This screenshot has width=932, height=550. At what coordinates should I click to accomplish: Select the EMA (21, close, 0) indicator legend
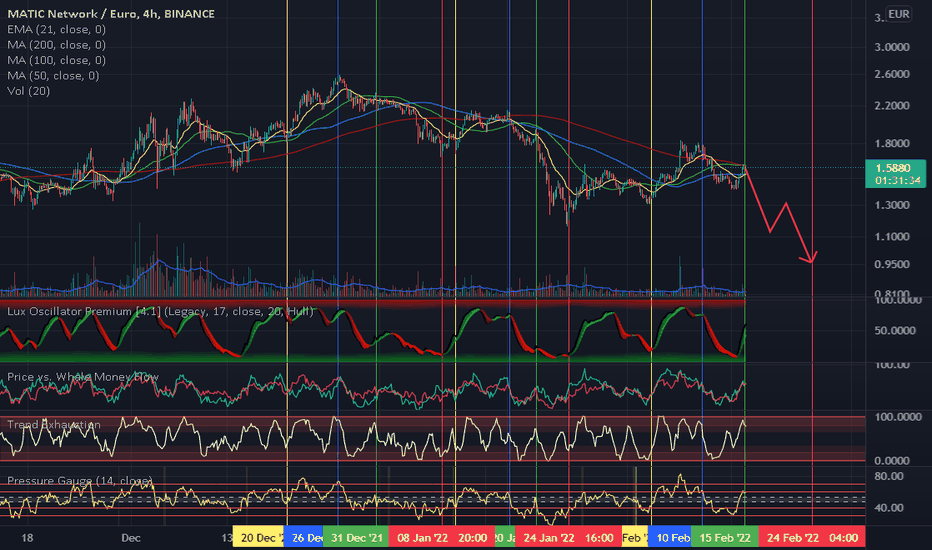click(x=56, y=29)
